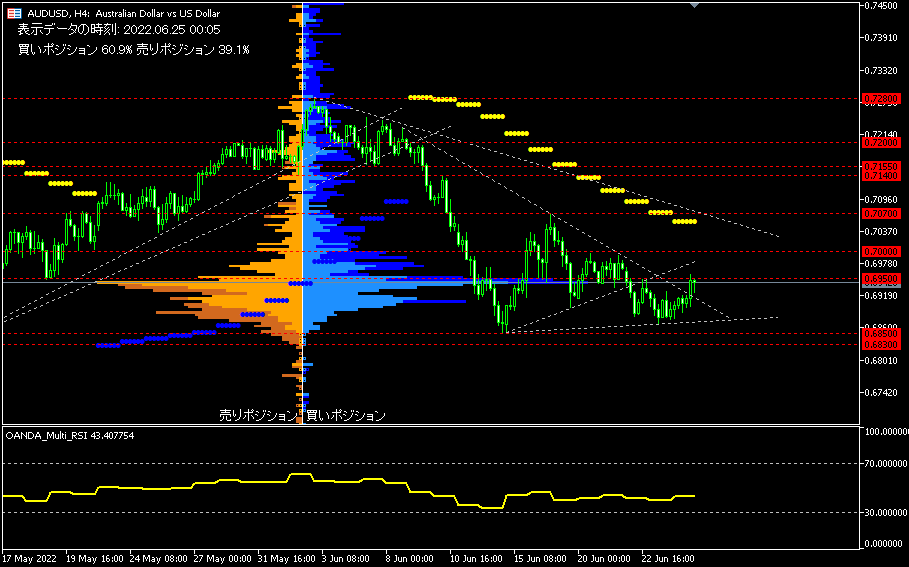The height and width of the screenshot is (567, 909).
Task: Click the red 0.71400 price level label
Action: coord(881,176)
